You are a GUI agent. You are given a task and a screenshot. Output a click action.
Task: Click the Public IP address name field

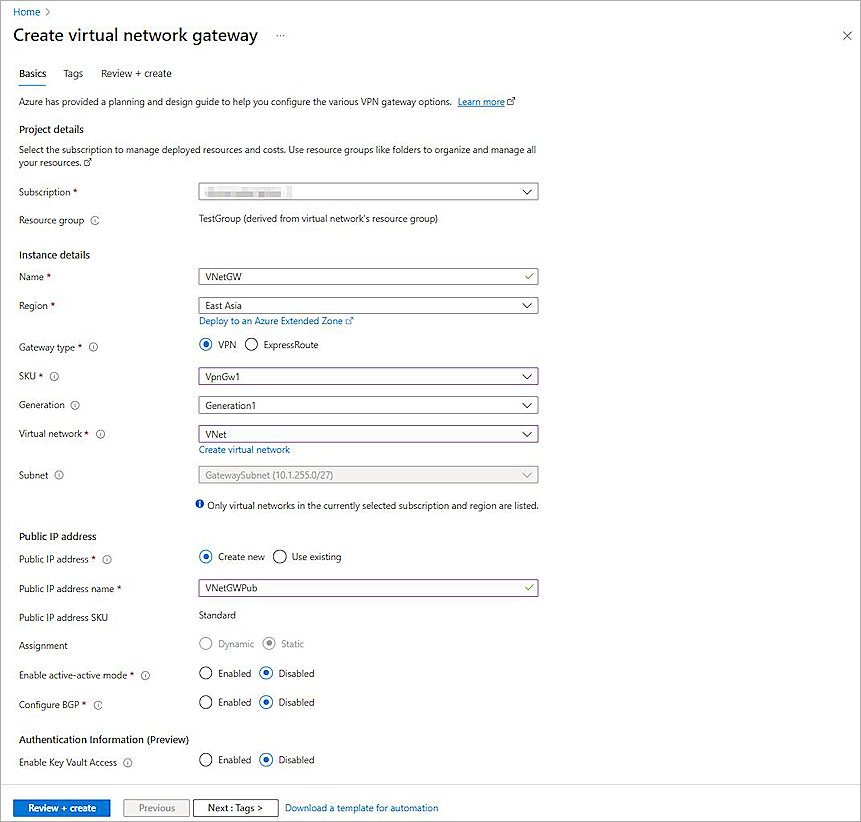tap(360, 589)
